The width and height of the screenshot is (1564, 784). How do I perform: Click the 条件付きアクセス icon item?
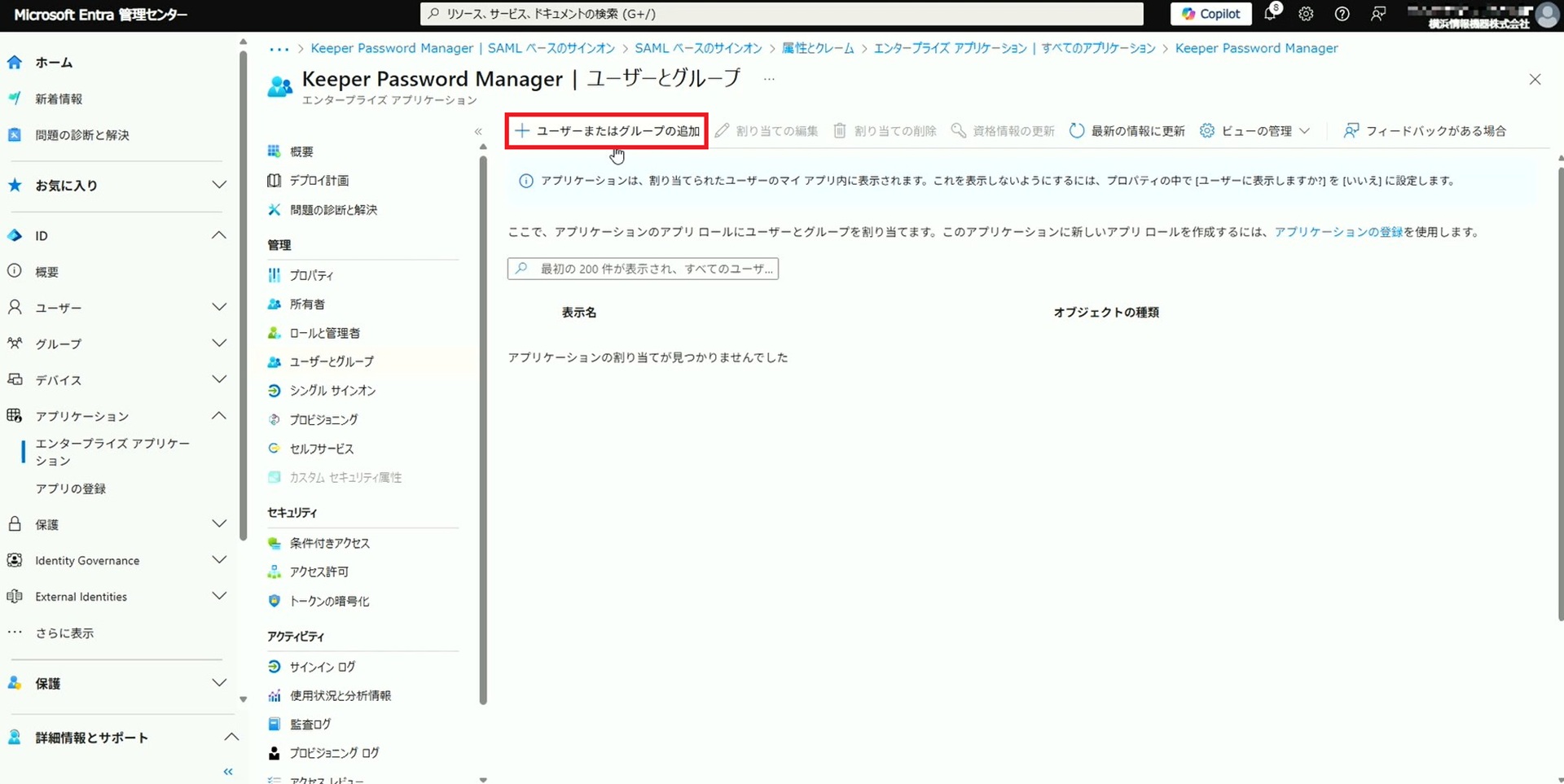pyautogui.click(x=275, y=543)
